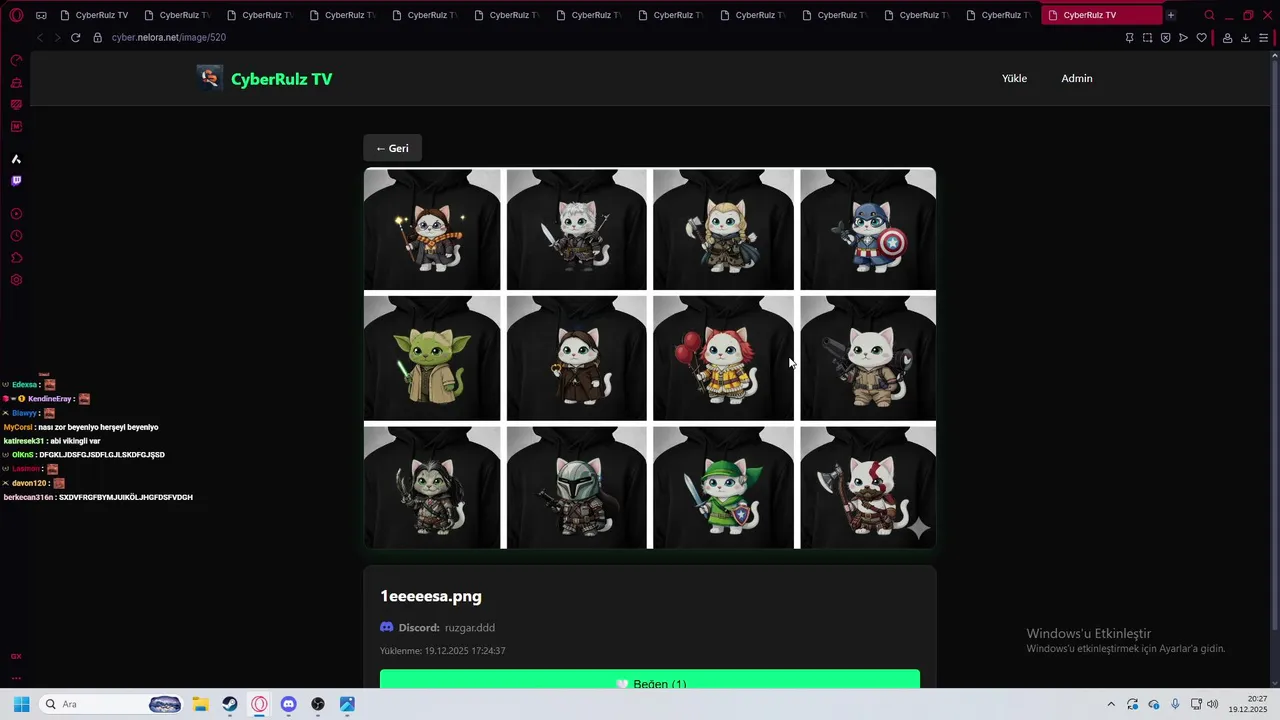Image resolution: width=1280 pixels, height=720 pixels.
Task: Click the send flow arrow icon
Action: click(1183, 38)
